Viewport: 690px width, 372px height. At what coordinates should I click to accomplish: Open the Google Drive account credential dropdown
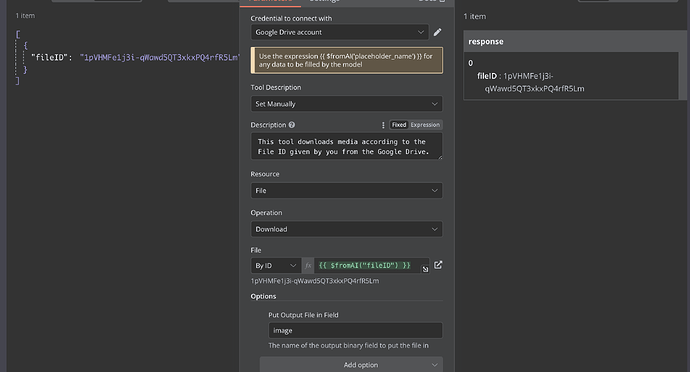(x=339, y=32)
